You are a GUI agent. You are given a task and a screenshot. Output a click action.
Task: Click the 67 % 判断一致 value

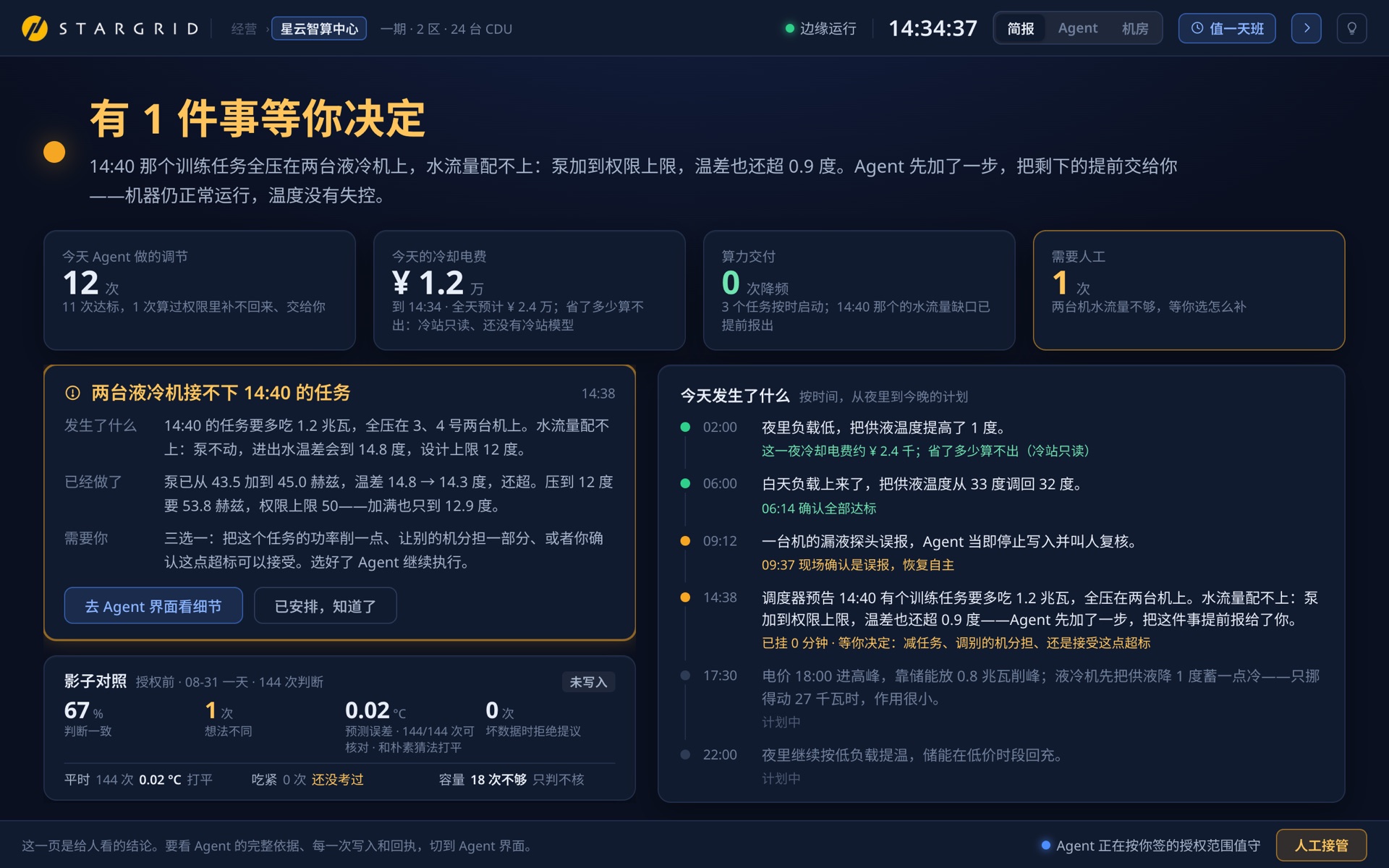(x=83, y=710)
